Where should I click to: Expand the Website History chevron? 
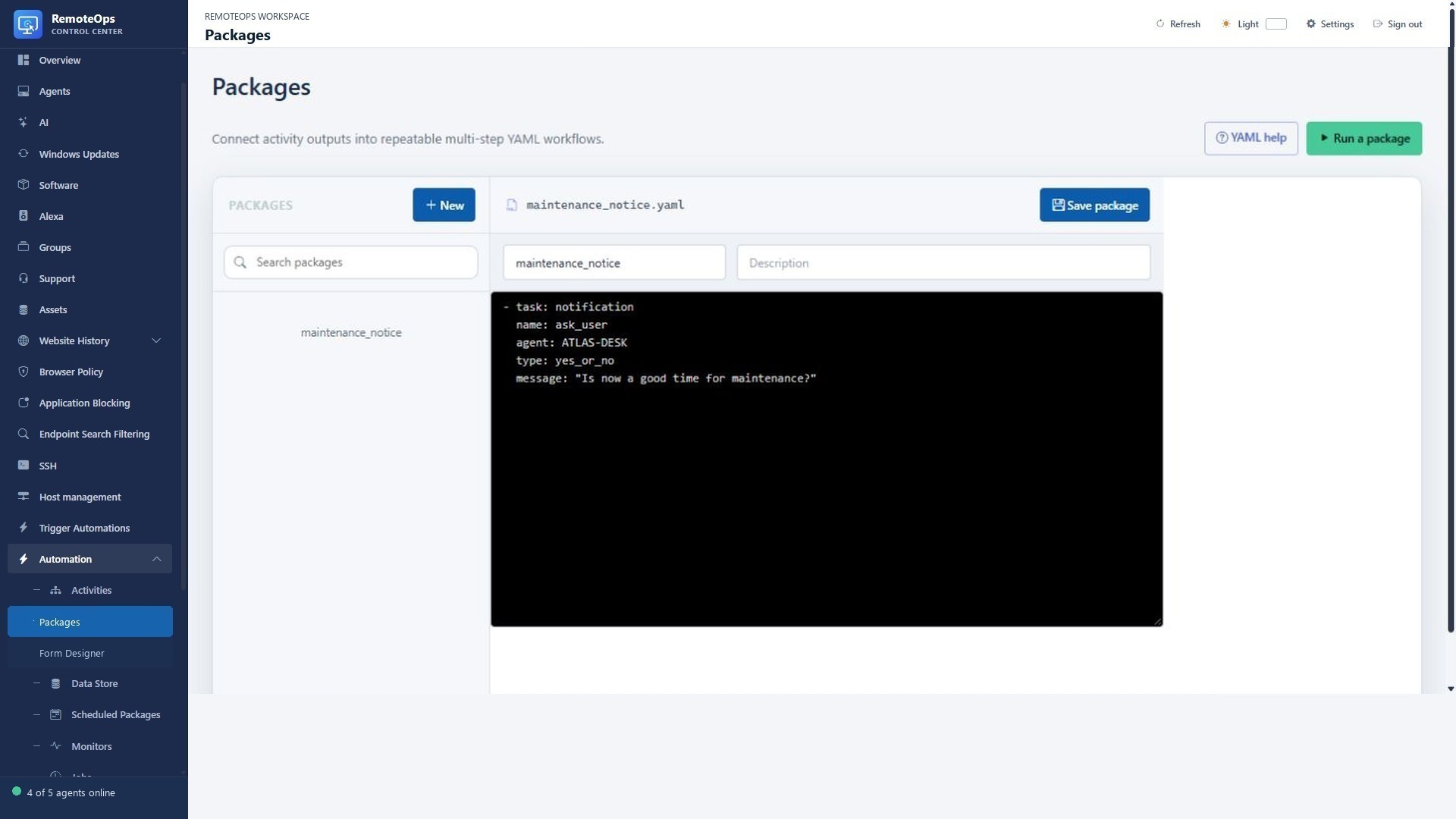point(156,340)
